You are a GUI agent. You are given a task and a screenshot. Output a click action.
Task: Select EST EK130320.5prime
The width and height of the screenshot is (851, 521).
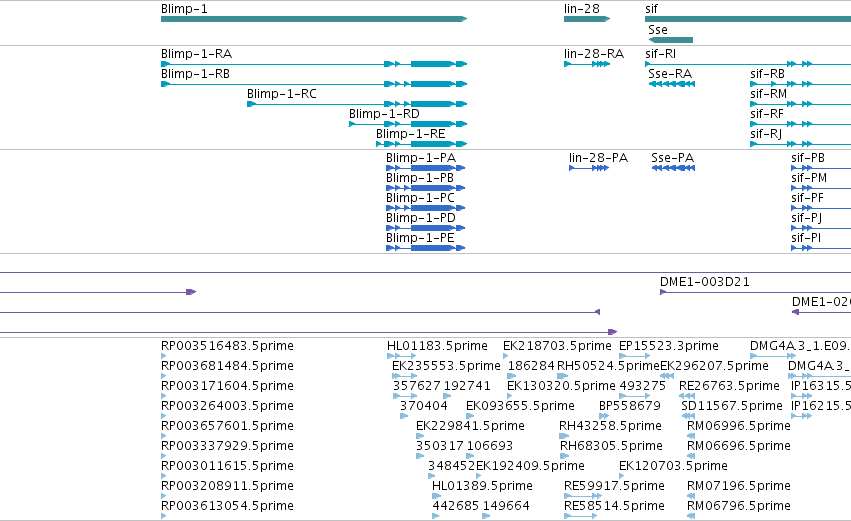561,386
